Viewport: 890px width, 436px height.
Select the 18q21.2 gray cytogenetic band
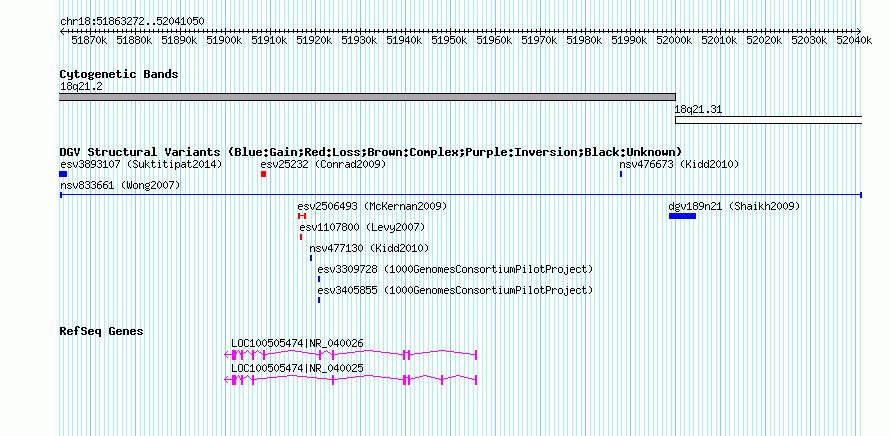367,97
